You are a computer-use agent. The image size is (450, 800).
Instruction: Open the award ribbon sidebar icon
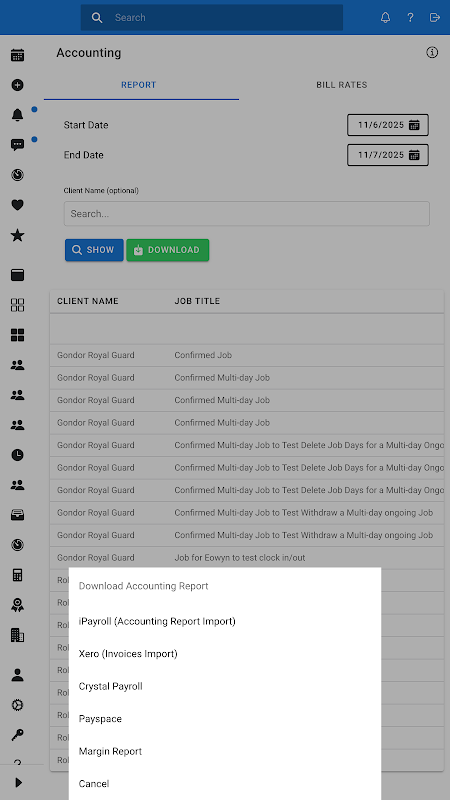[17, 605]
